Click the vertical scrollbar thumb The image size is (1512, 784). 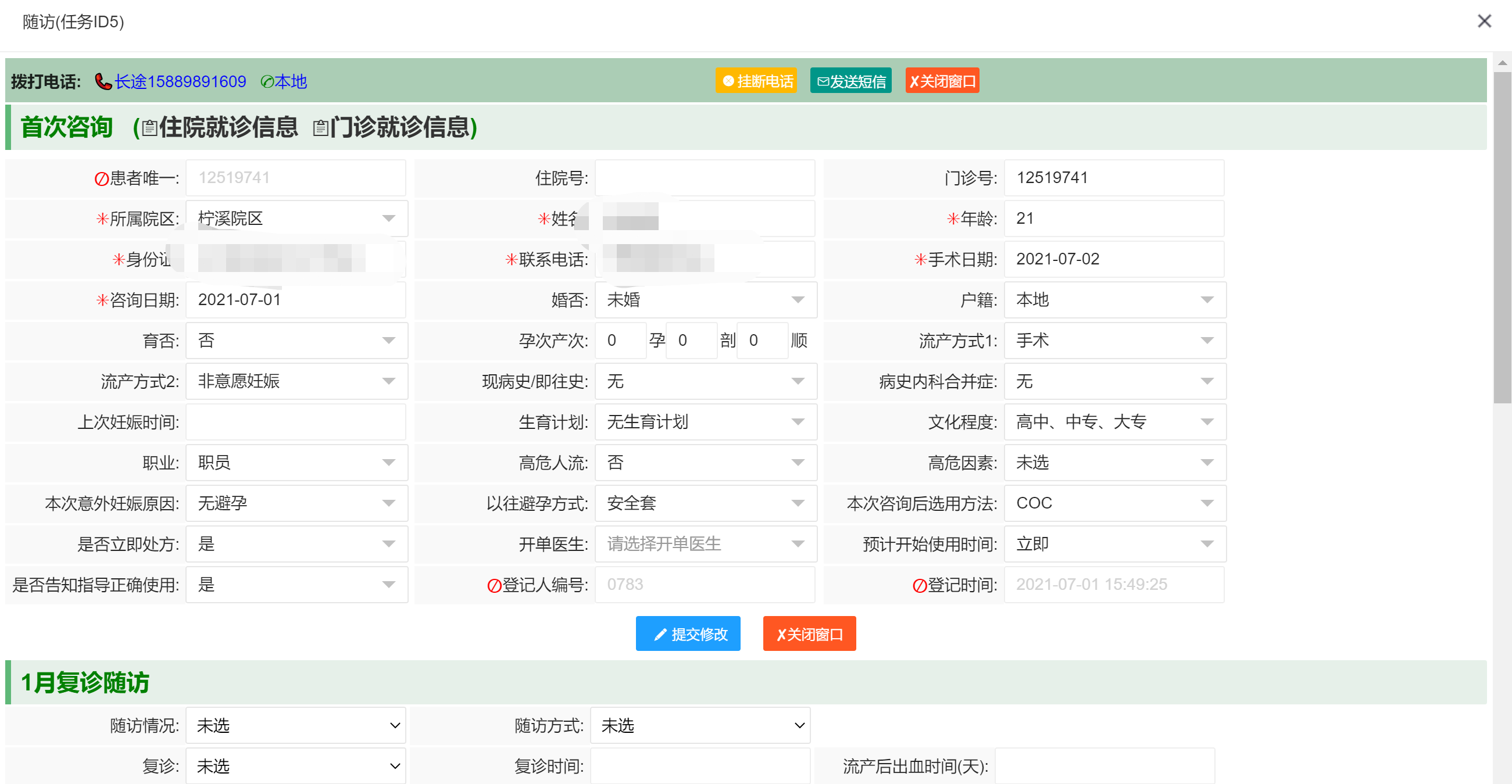1502,238
